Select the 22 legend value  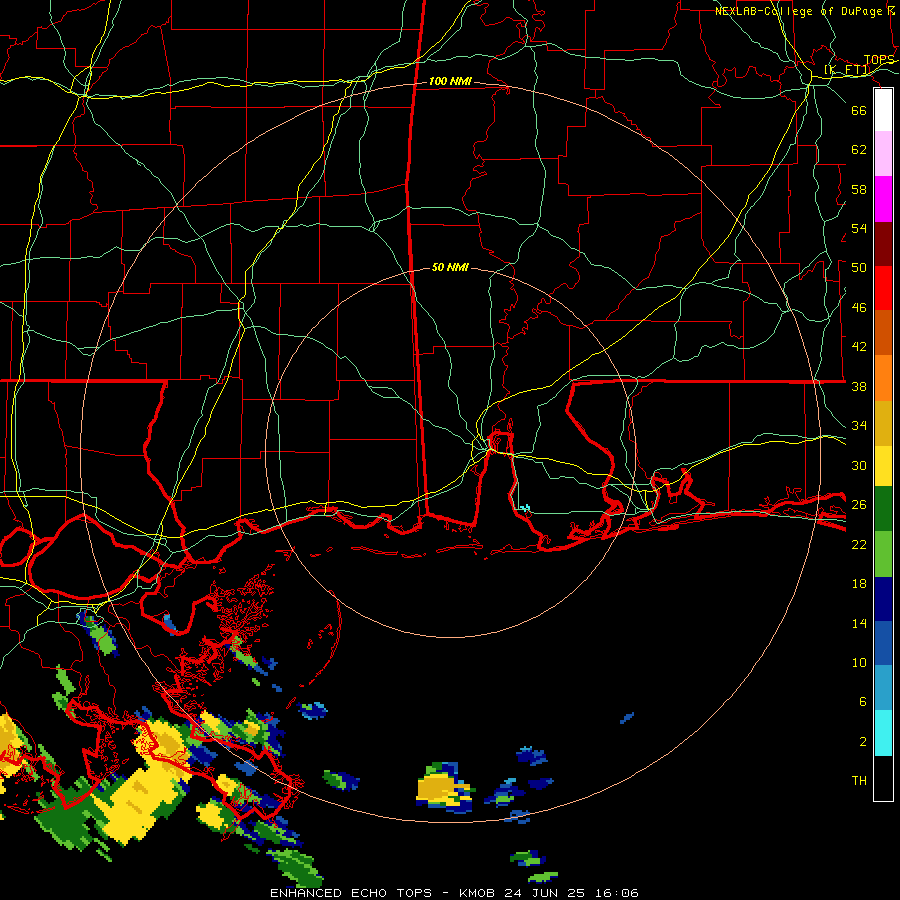[859, 544]
